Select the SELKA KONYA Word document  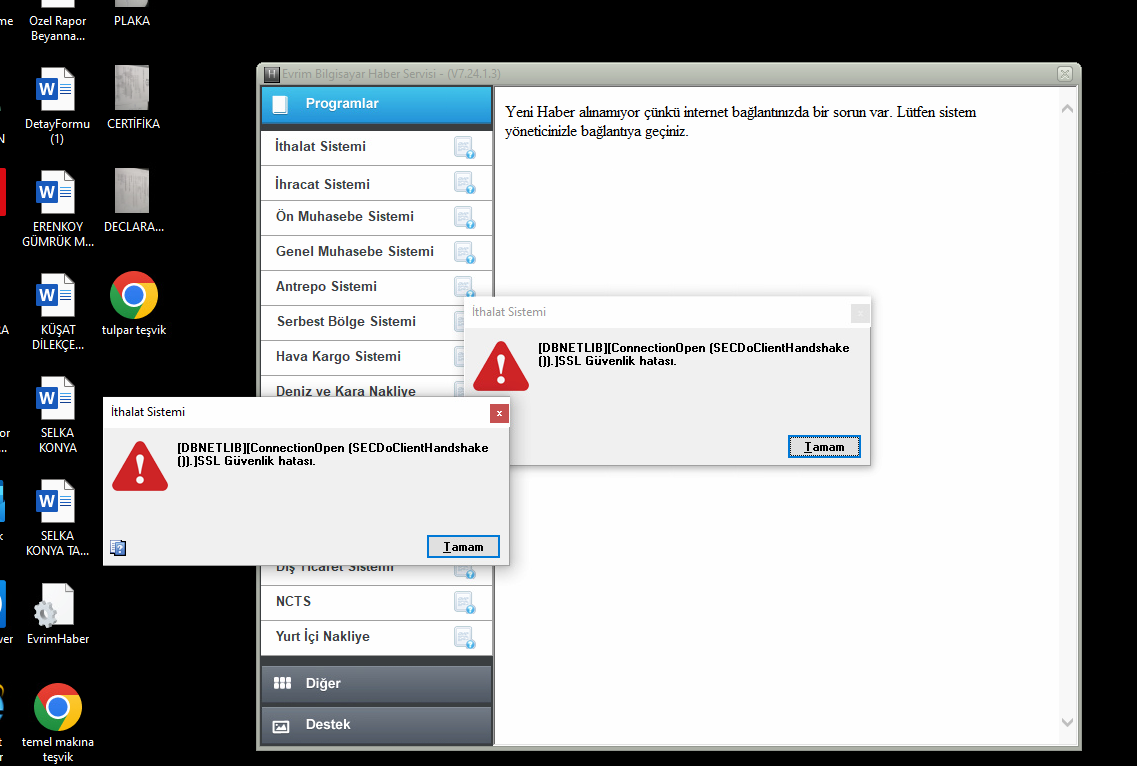(57, 415)
